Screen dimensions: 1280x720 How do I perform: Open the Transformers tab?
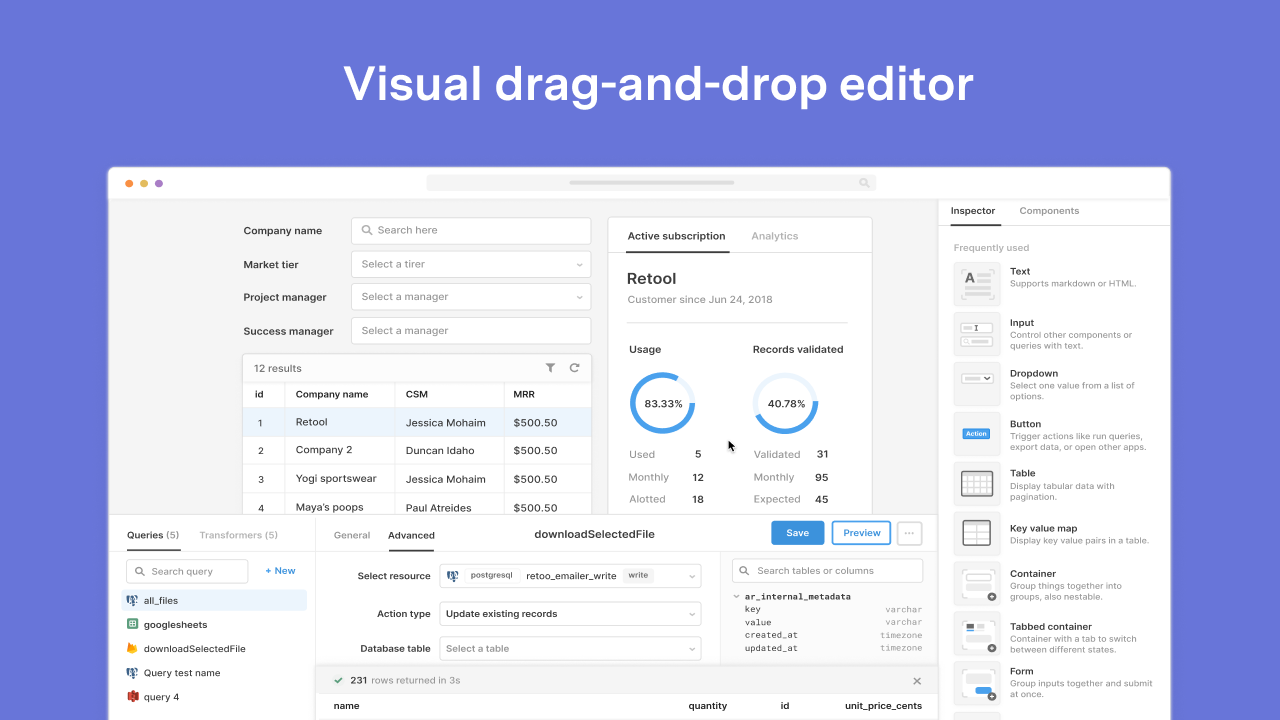(x=238, y=535)
